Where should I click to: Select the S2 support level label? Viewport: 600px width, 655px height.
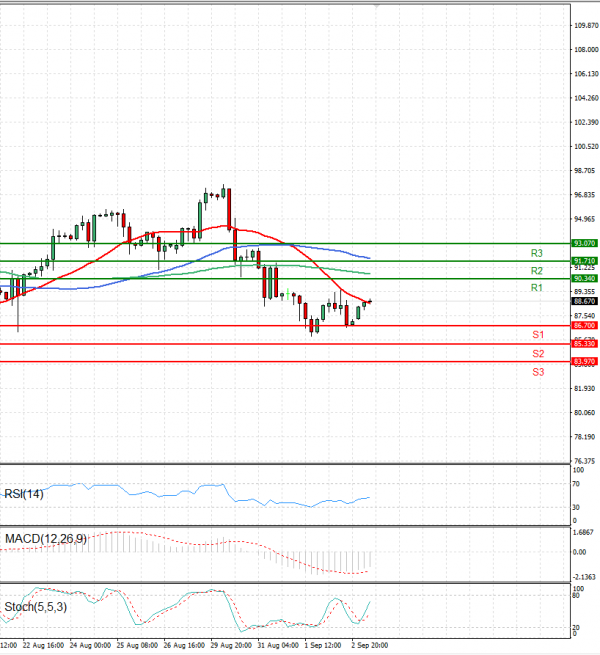538,354
